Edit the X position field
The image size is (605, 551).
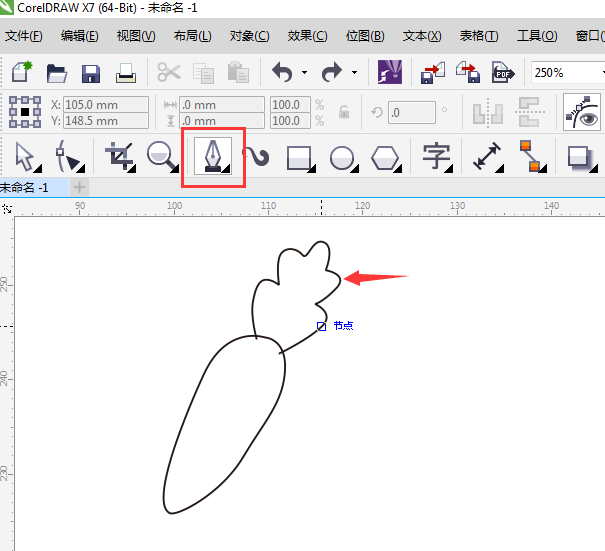click(106, 105)
